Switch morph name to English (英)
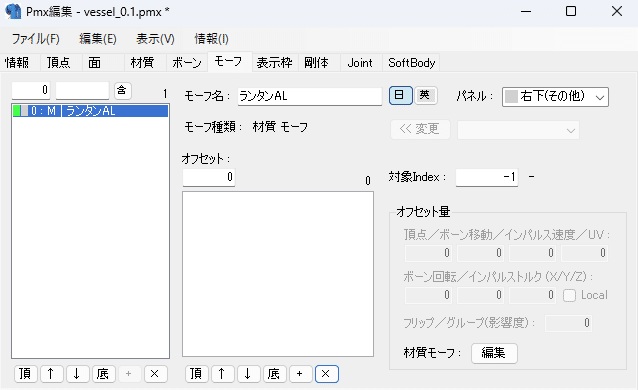Screen dimensions: 638x390 click(425, 96)
